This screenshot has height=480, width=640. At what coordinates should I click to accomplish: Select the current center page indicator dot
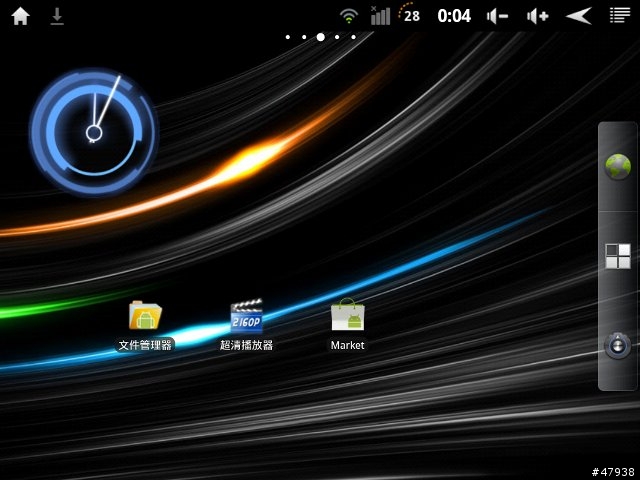click(321, 37)
